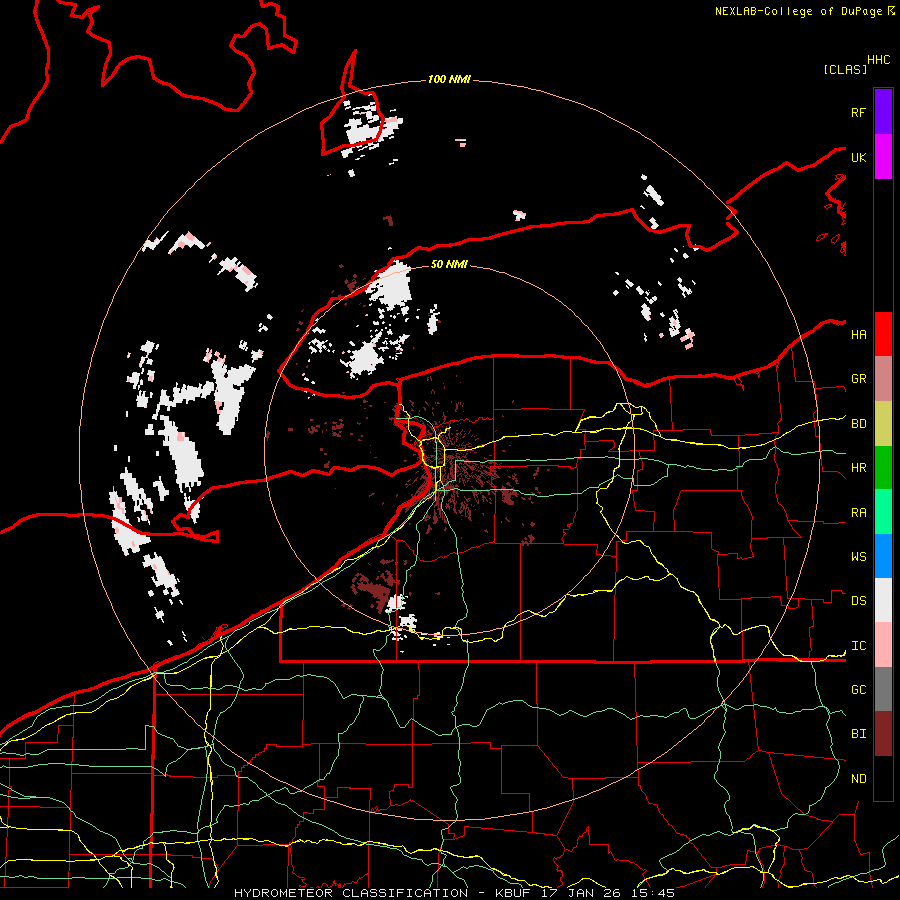The height and width of the screenshot is (900, 900).
Task: Click the WS legend label
Action: tap(858, 557)
